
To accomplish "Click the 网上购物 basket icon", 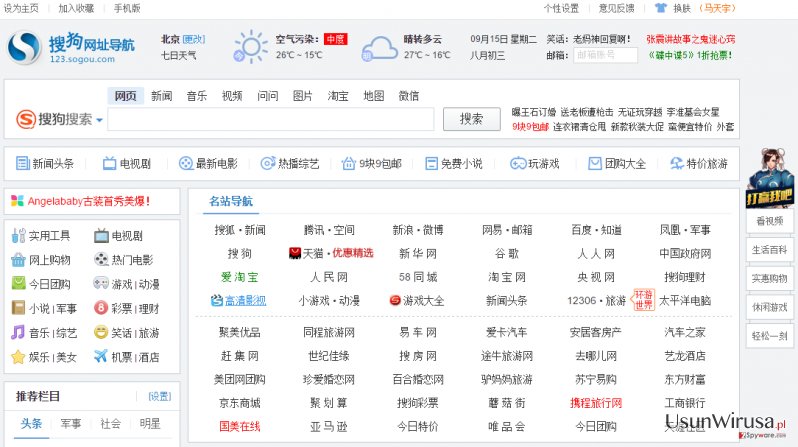I will tap(18, 260).
